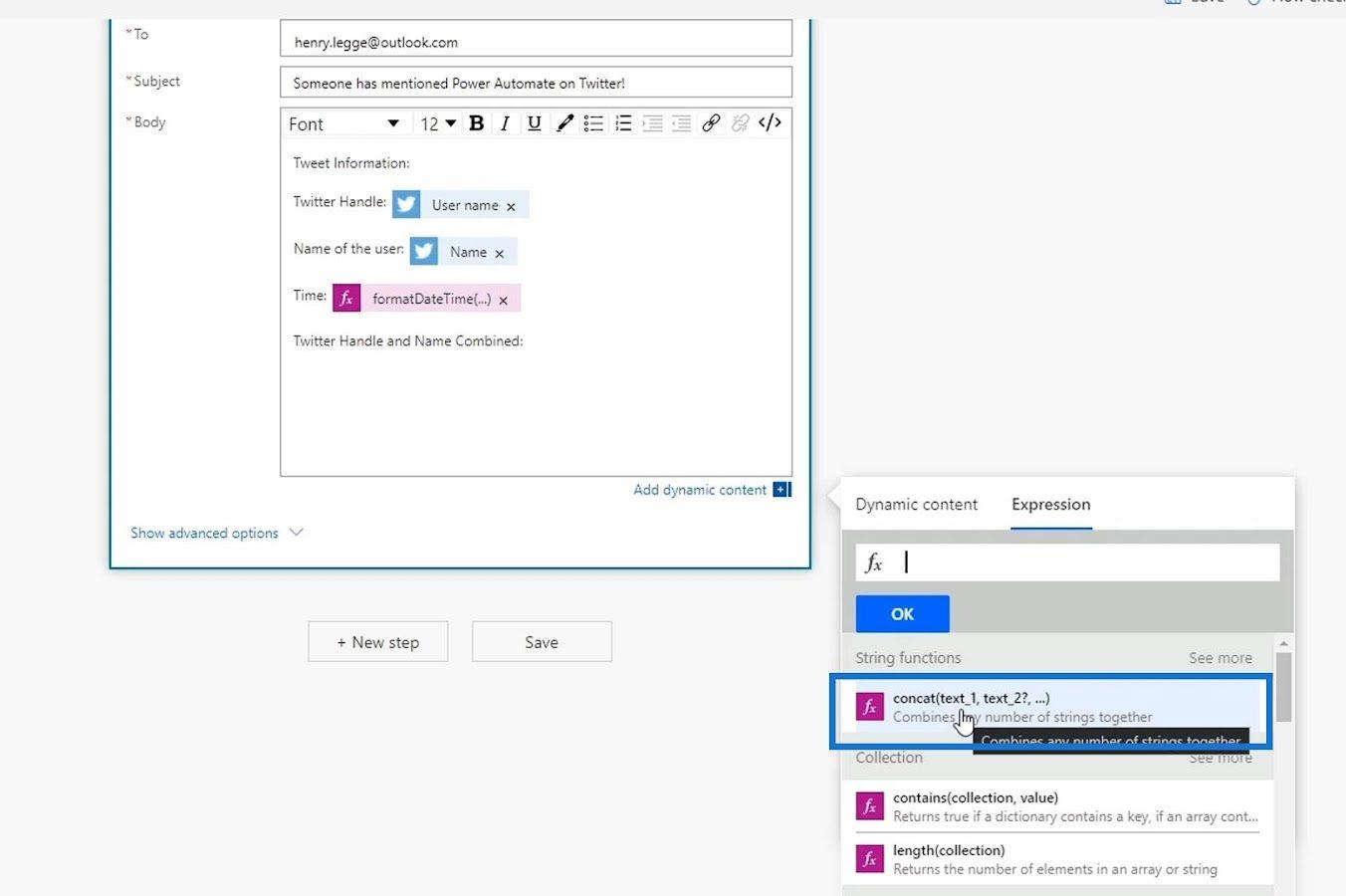Click the Twitter icon on User name token
1346x896 pixels.
point(406,205)
